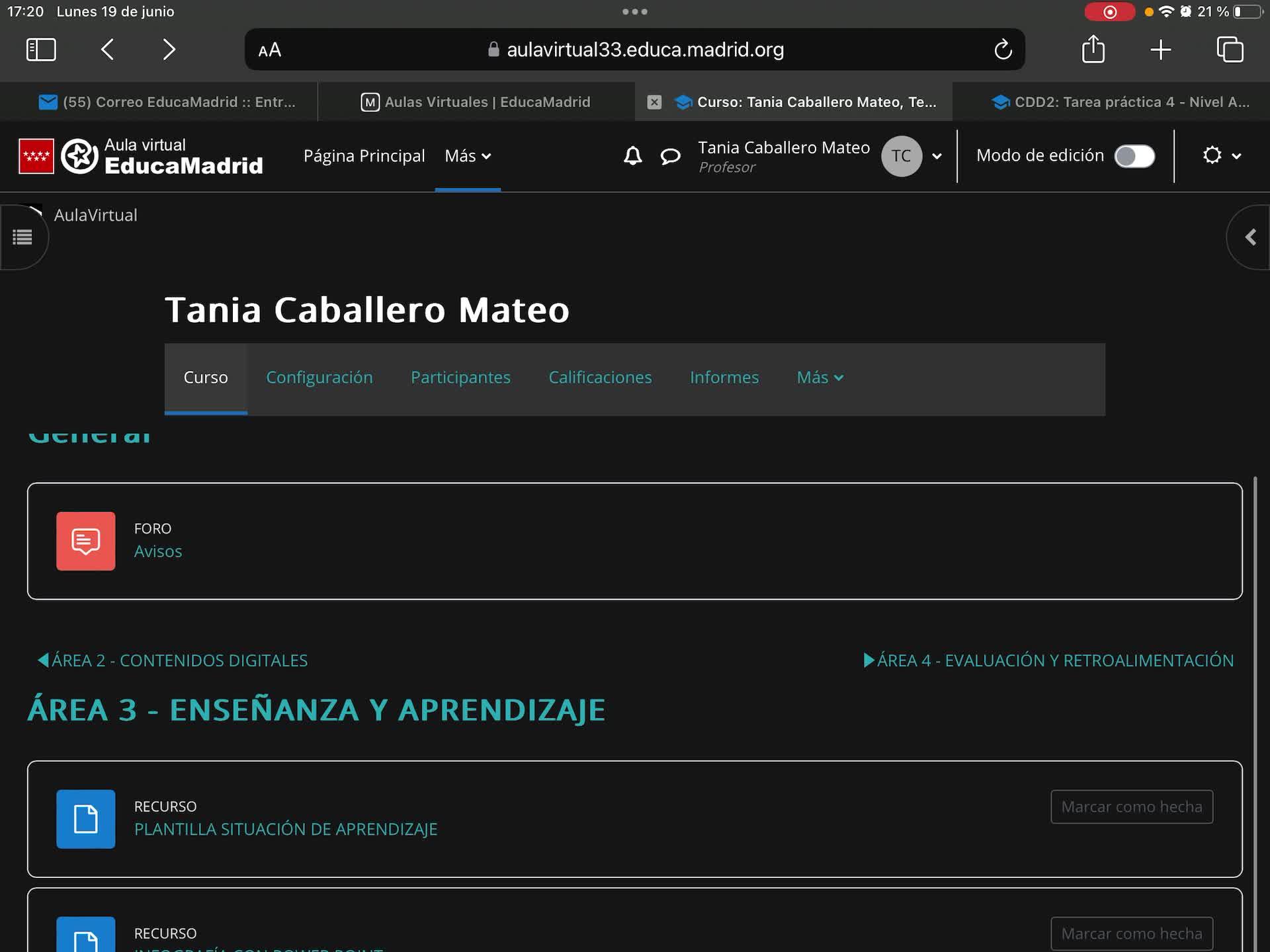Expand the user menu next to TC avatar
1270x952 pixels.
937,156
